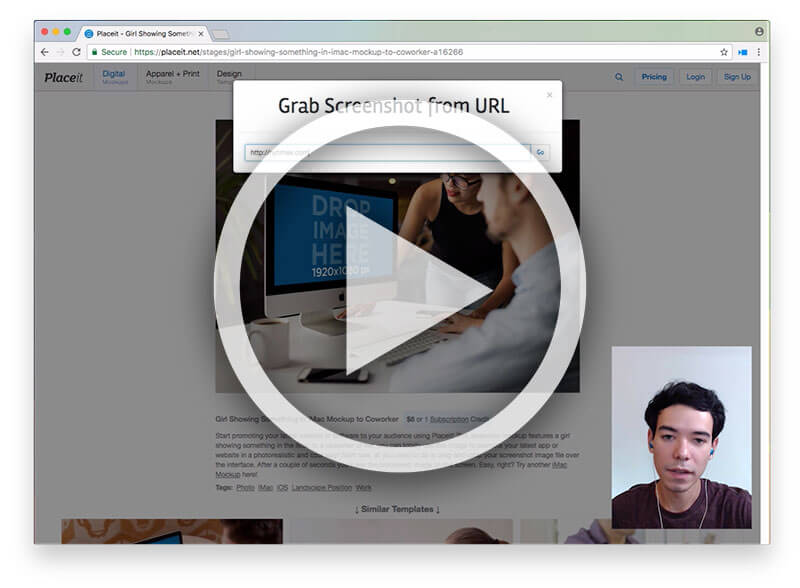Image resolution: width=800 pixels, height=588 pixels.
Task: Open the middle similar template thumbnail
Action: coord(401,531)
